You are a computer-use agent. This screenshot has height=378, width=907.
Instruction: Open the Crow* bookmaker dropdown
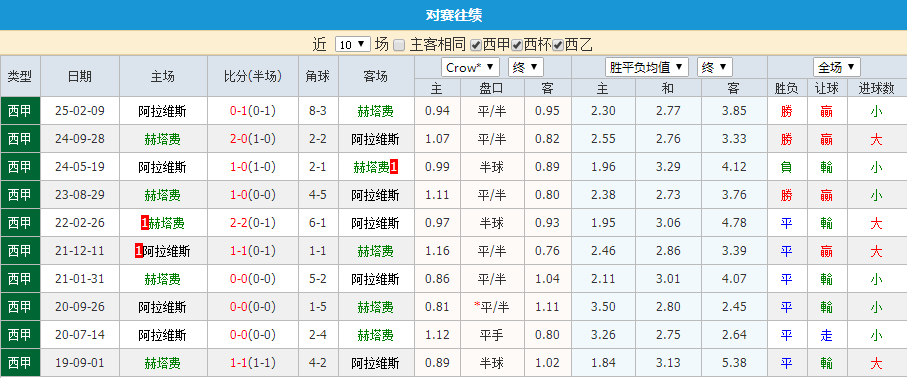470,67
